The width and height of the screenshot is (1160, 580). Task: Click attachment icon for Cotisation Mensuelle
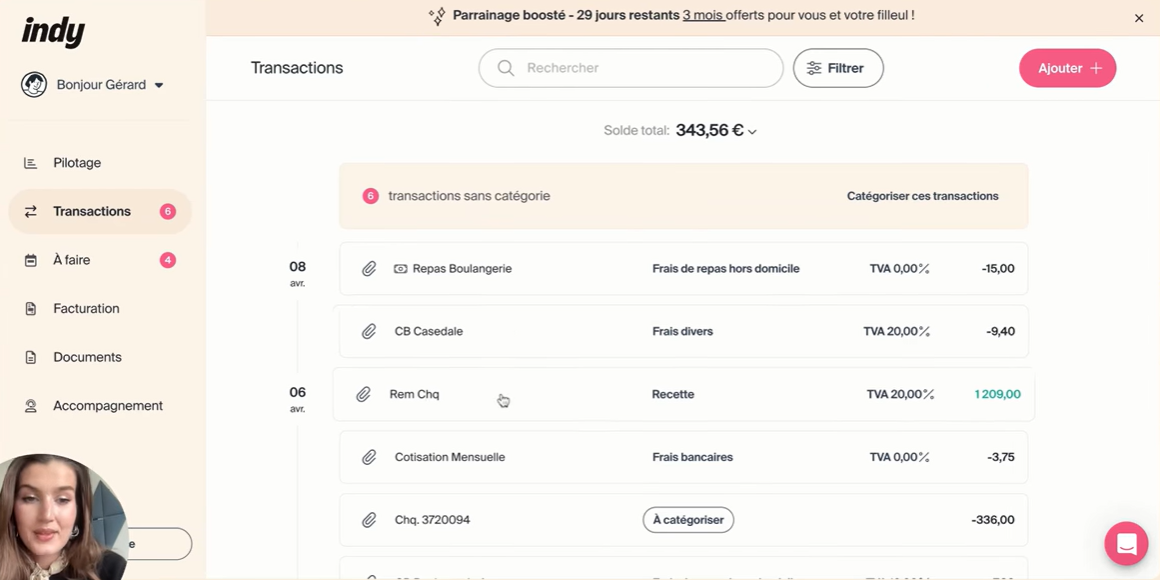pos(369,458)
